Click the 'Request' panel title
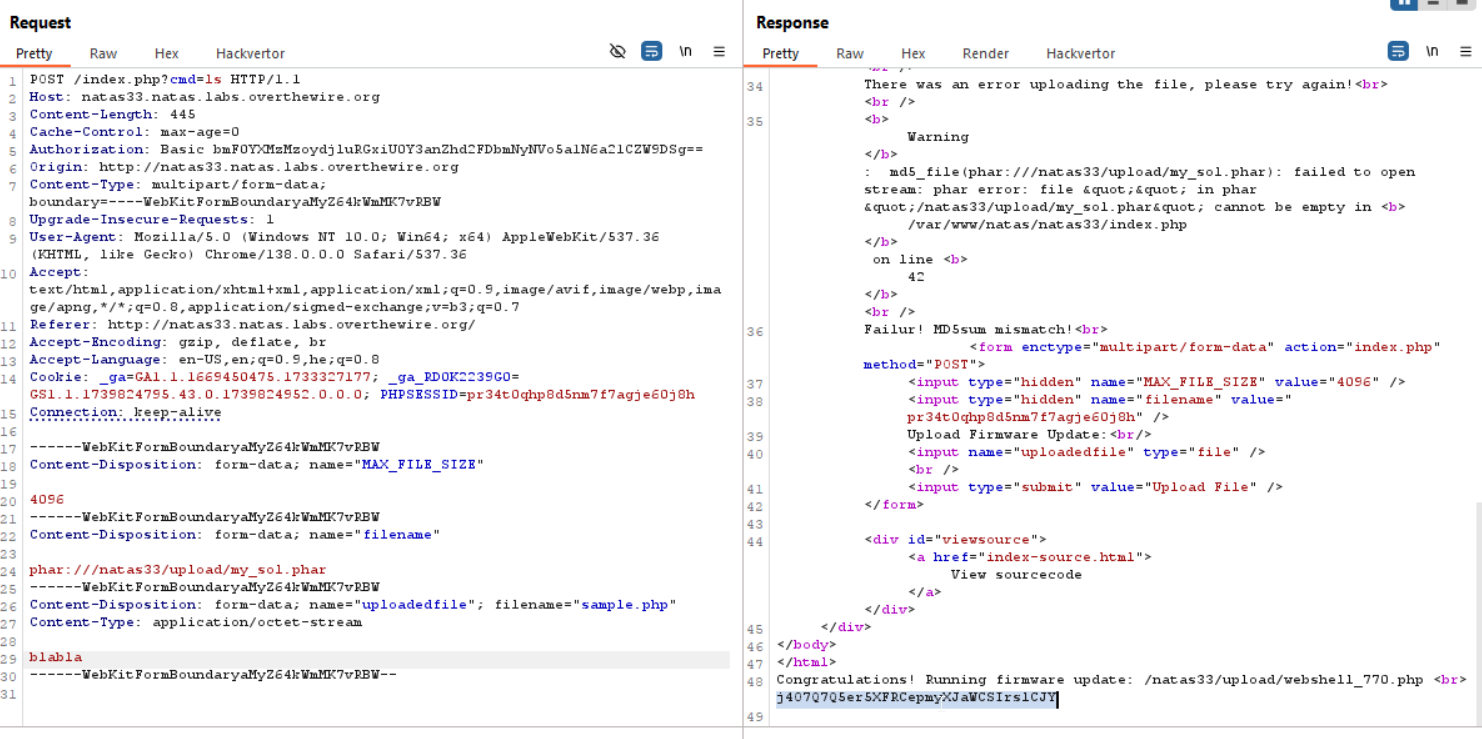This screenshot has width=1482, height=739. pos(40,22)
